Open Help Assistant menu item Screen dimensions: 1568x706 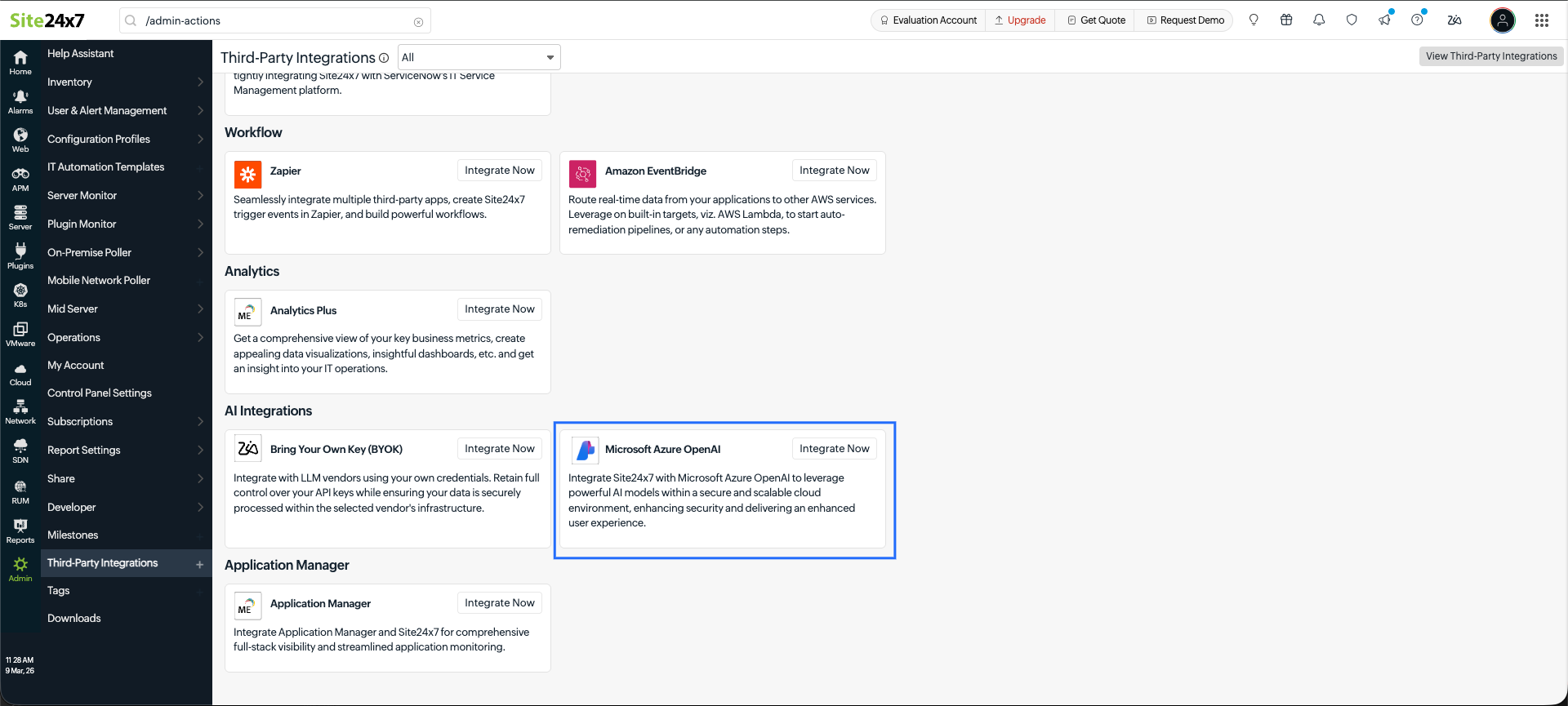point(127,53)
